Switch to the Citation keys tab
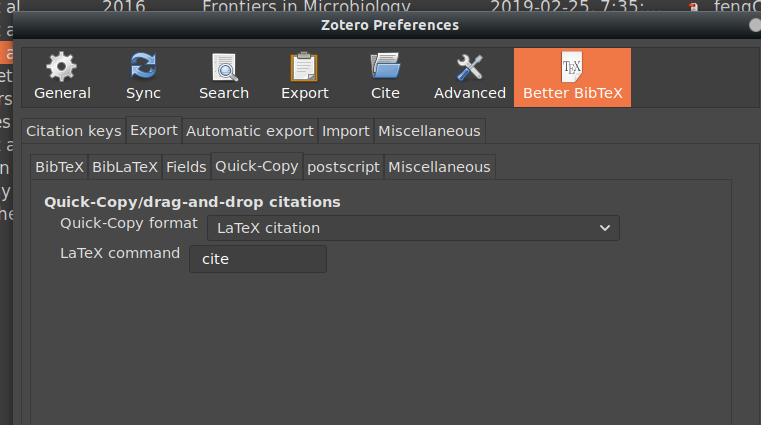The height and width of the screenshot is (425, 761). (74, 131)
